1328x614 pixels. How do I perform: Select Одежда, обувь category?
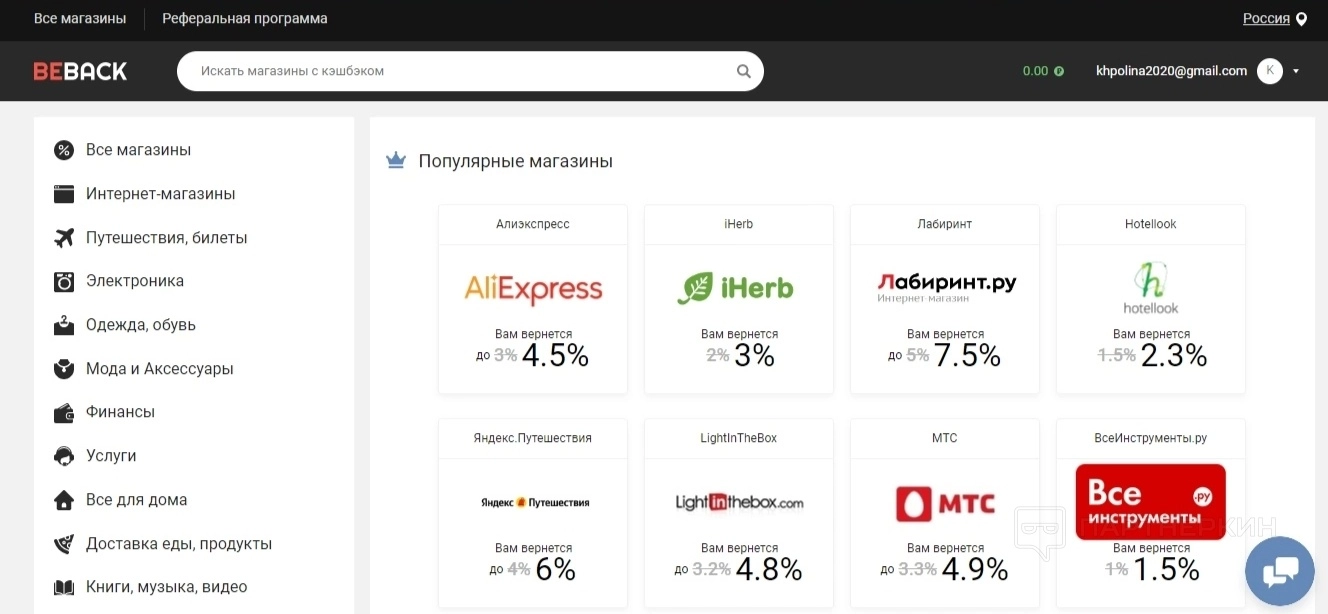click(141, 325)
